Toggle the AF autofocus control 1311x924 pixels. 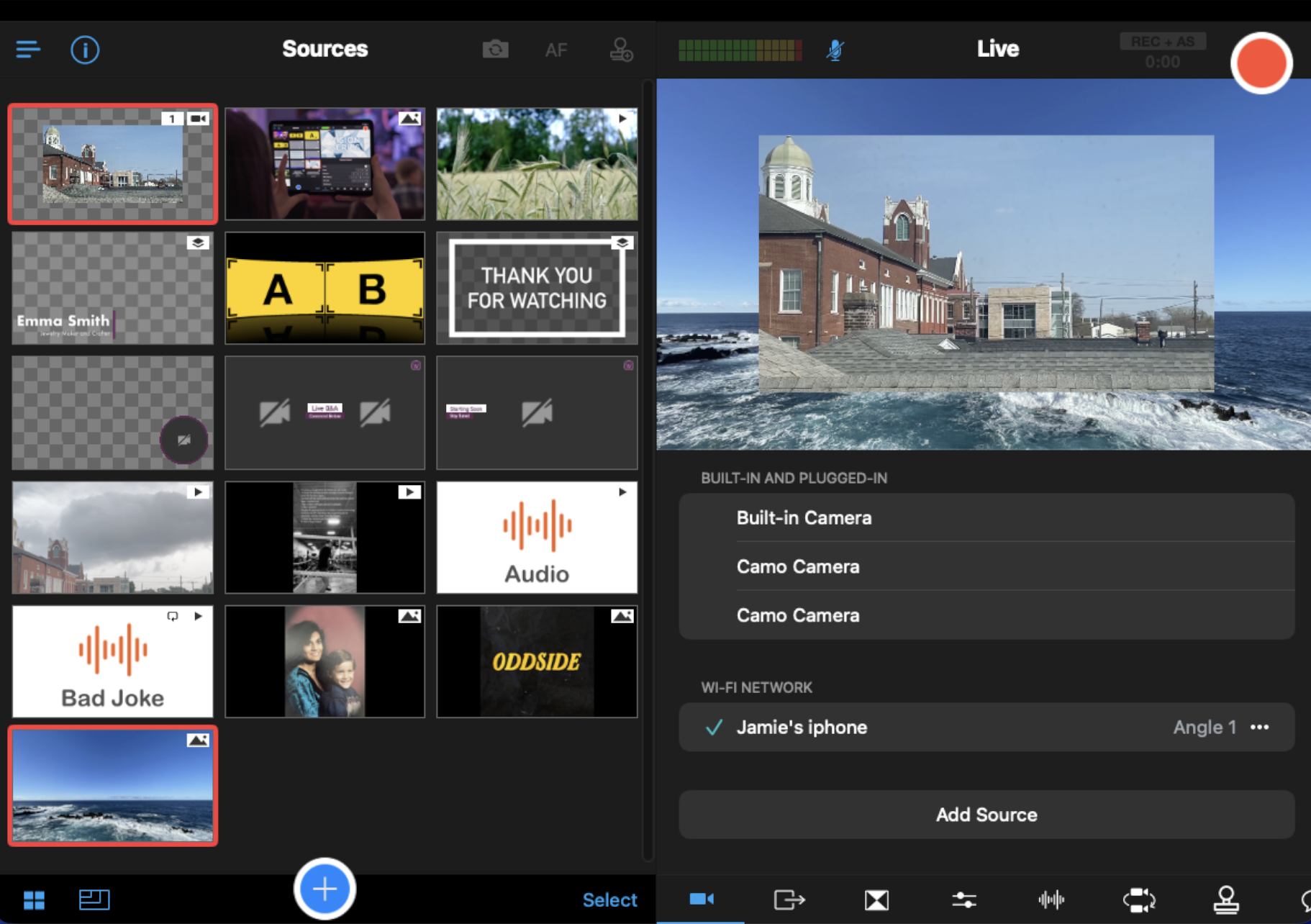pyautogui.click(x=555, y=50)
